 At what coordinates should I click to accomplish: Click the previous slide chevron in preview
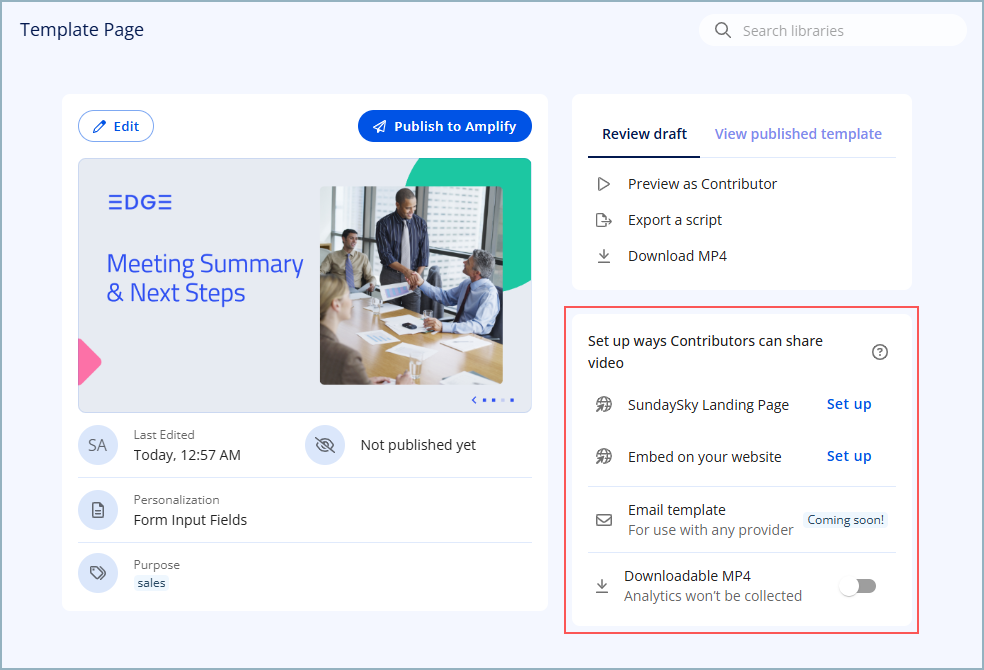[474, 400]
